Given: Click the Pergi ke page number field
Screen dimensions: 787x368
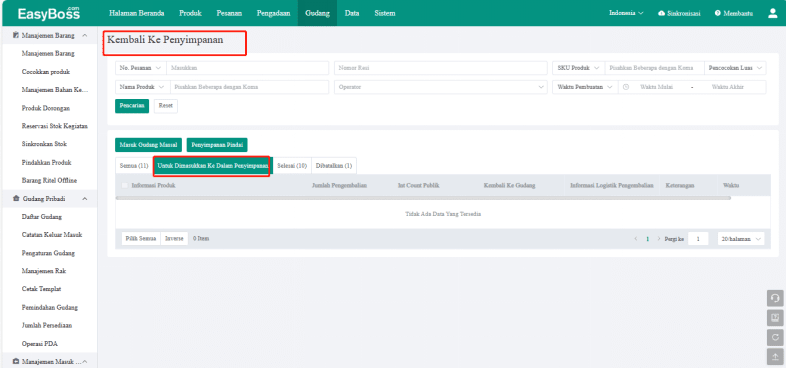Looking at the screenshot, I should pos(698,239).
